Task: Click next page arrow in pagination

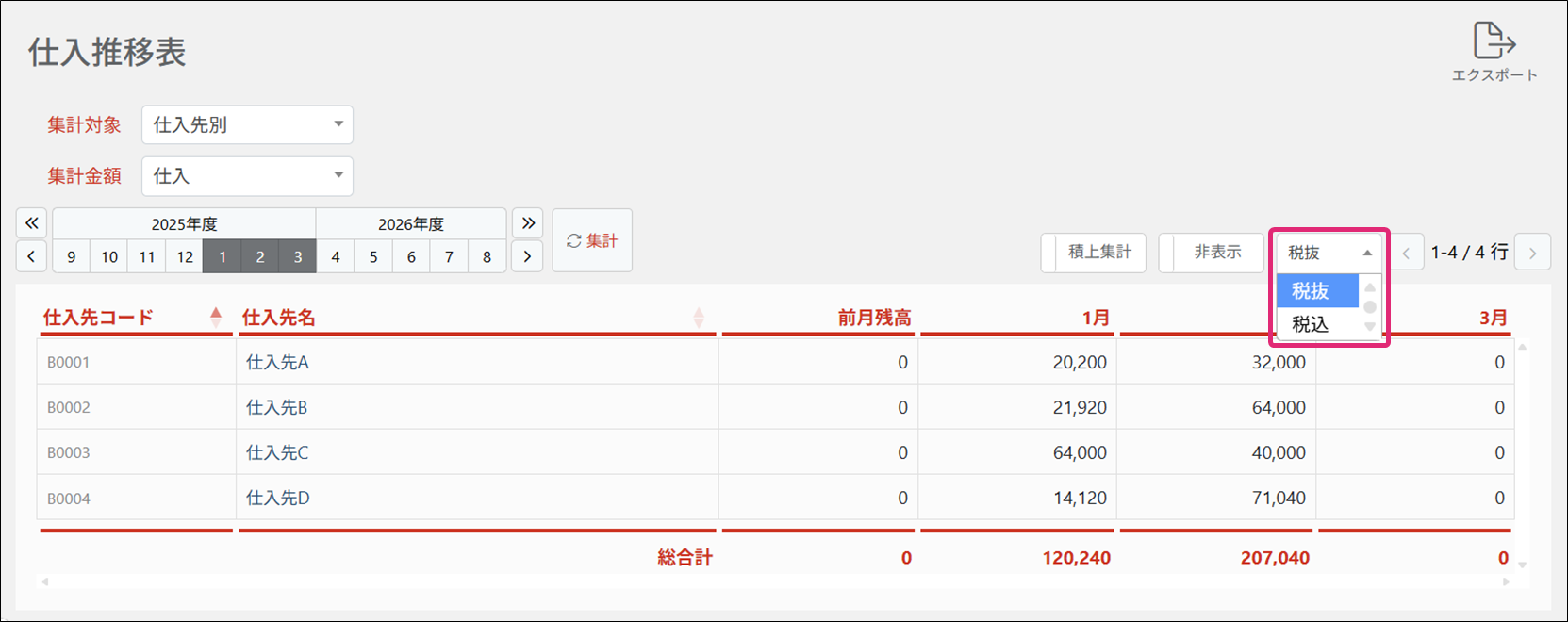Action: pos(1532,253)
